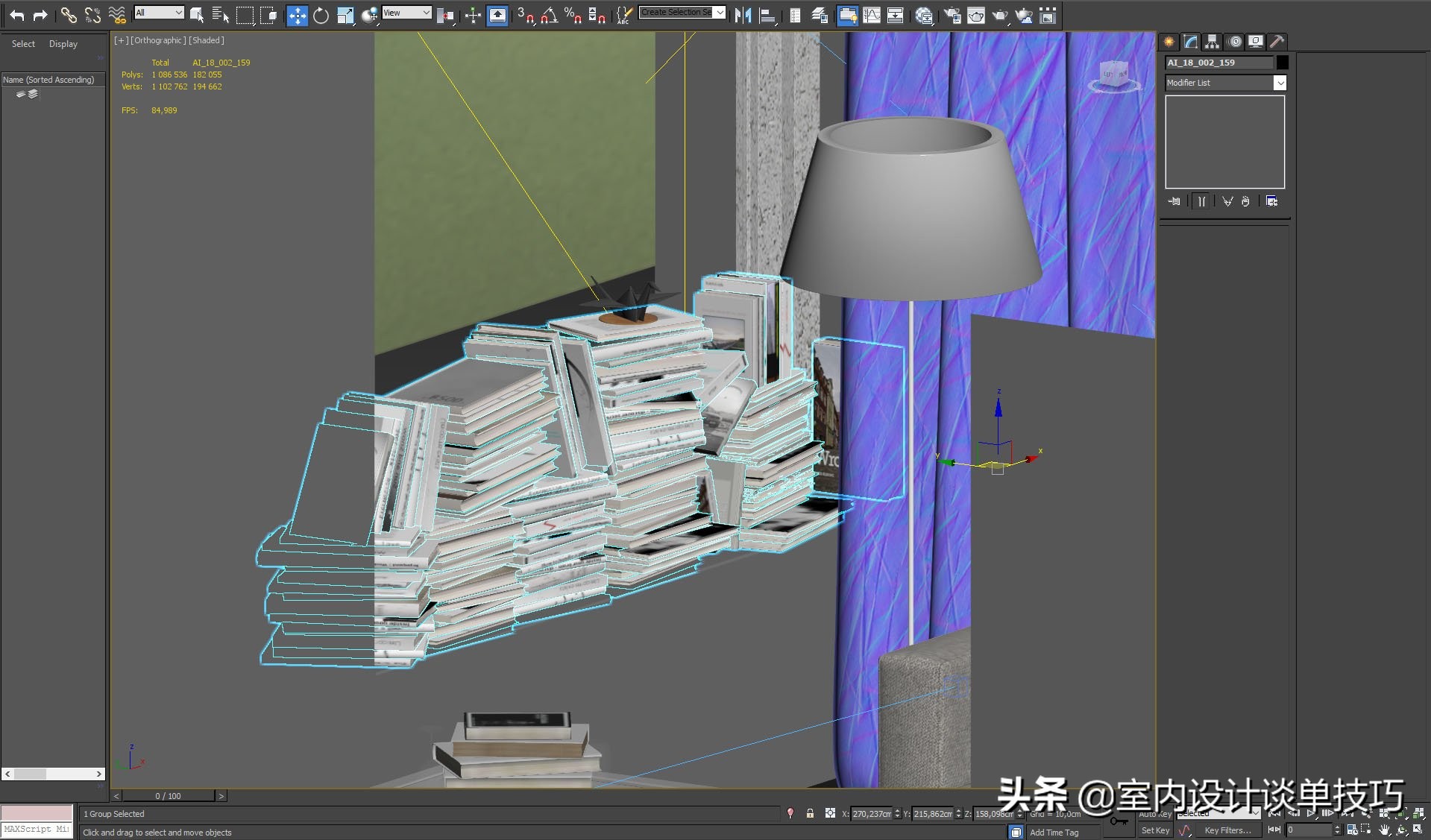Open the Curve Editor icon
Screen dimensions: 1431x840
click(x=871, y=16)
